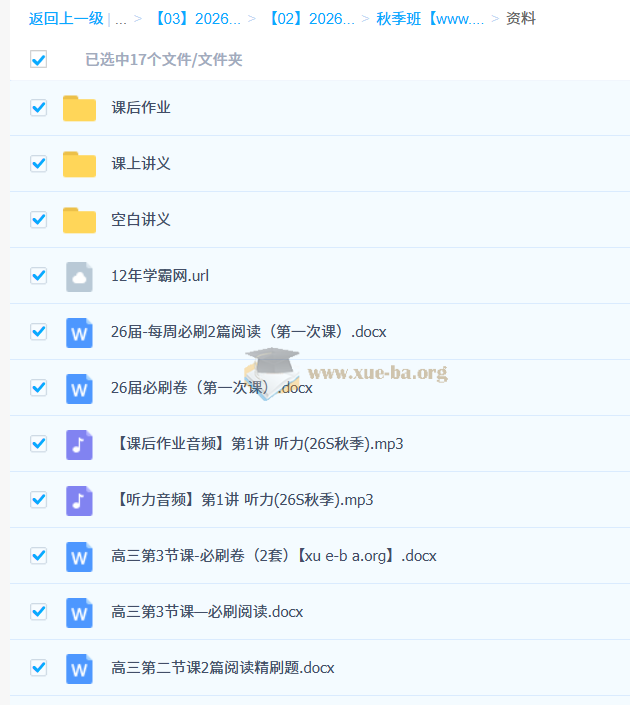Viewport: 630px width, 705px height.
Task: Click Word icon for 高三第3节课—必刷阅读.docx
Action: click(x=79, y=612)
